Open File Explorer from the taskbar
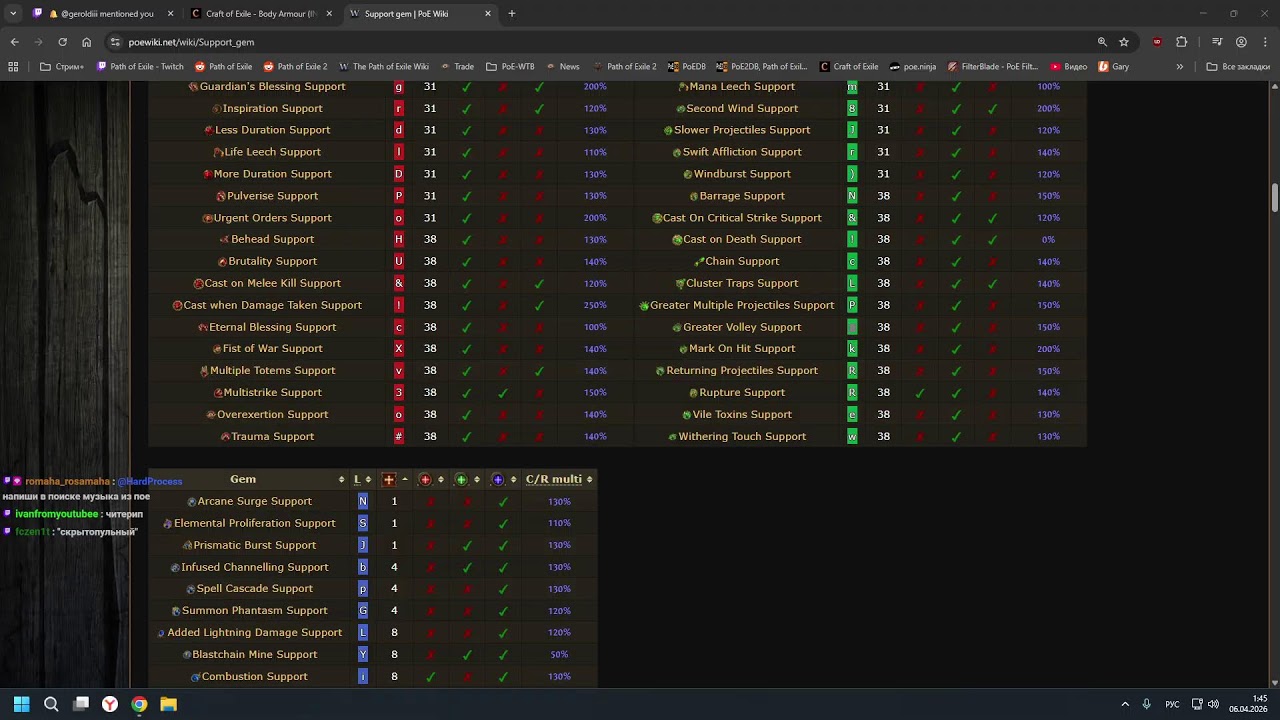The height and width of the screenshot is (720, 1280). click(x=169, y=704)
